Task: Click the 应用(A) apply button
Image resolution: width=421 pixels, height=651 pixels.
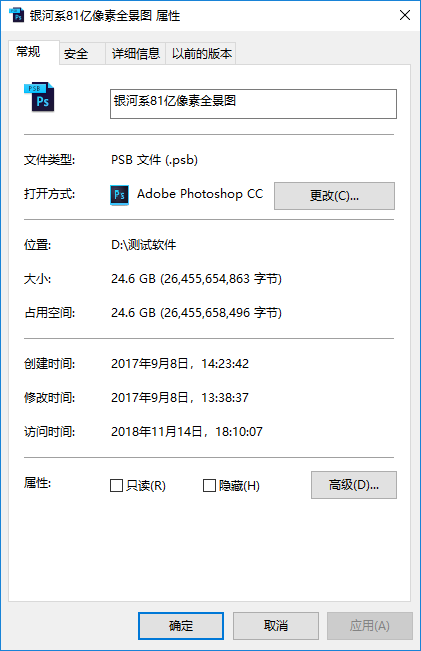Action: pos(370,626)
